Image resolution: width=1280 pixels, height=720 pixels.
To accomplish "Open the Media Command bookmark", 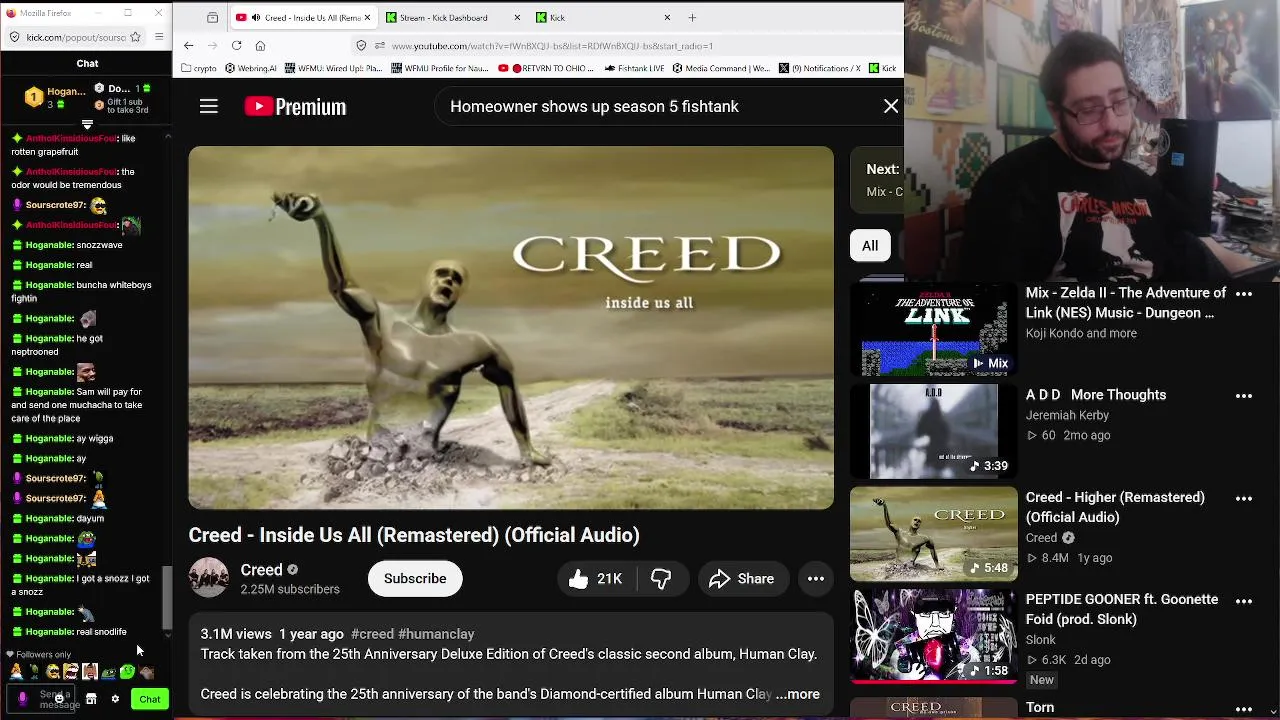I will pyautogui.click(x=721, y=68).
